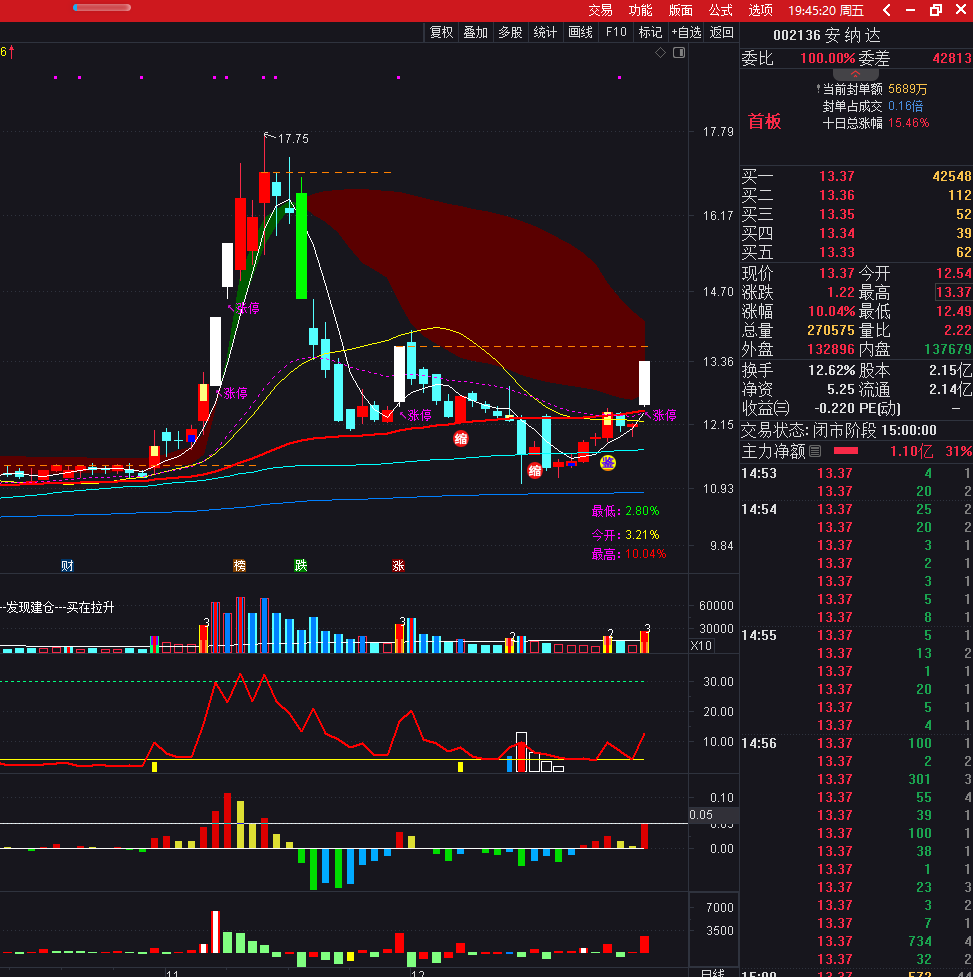The width and height of the screenshot is (973, 977).
Task: Click the purple 鉴 badge on chart
Action: tap(607, 462)
